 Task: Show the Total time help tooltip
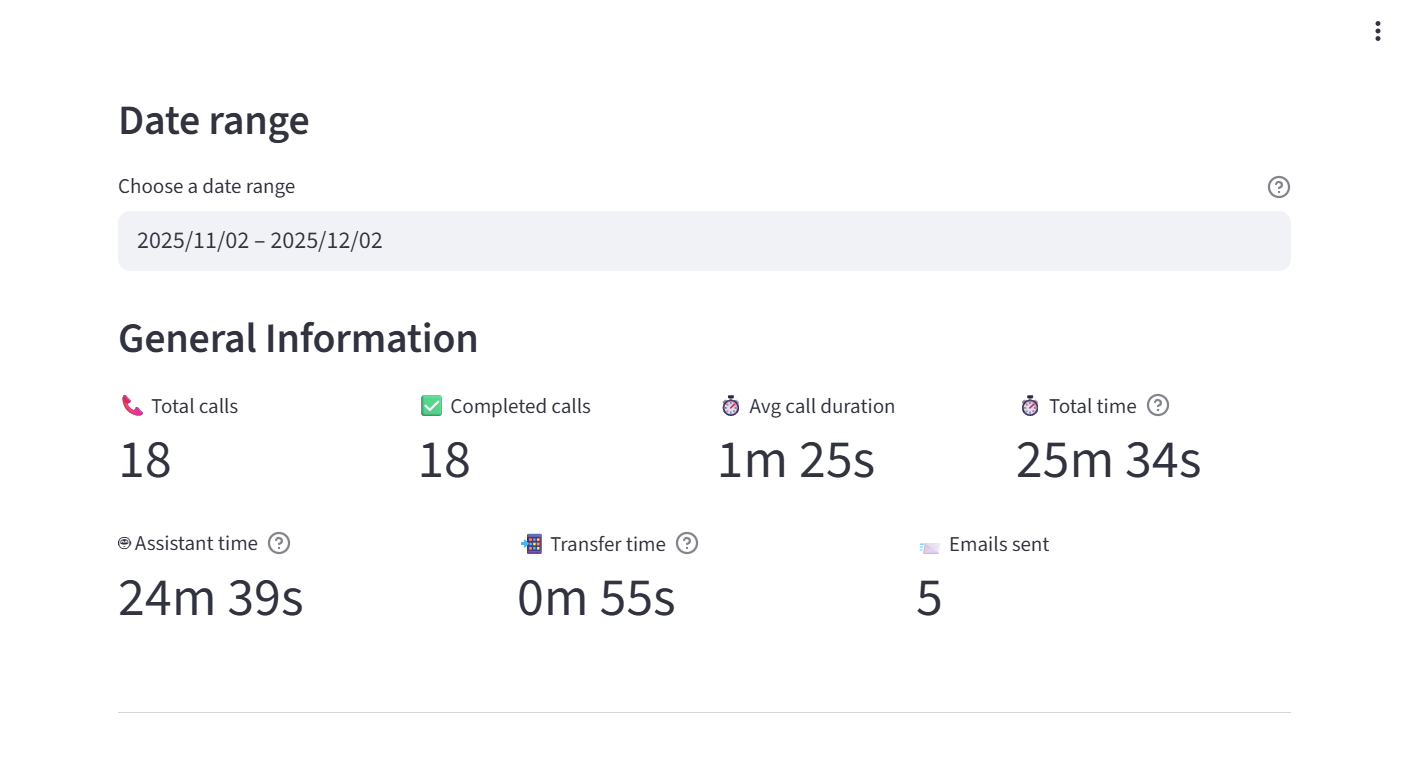(x=1157, y=405)
